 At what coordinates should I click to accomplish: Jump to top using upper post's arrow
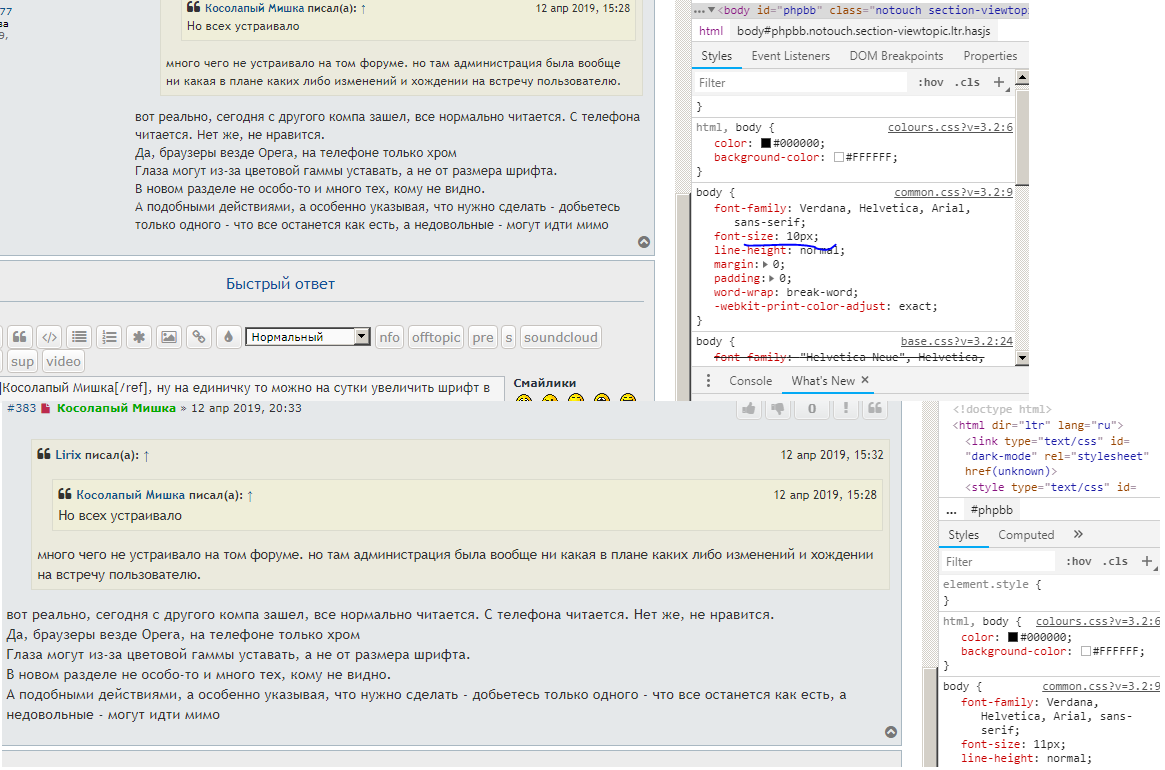click(644, 242)
